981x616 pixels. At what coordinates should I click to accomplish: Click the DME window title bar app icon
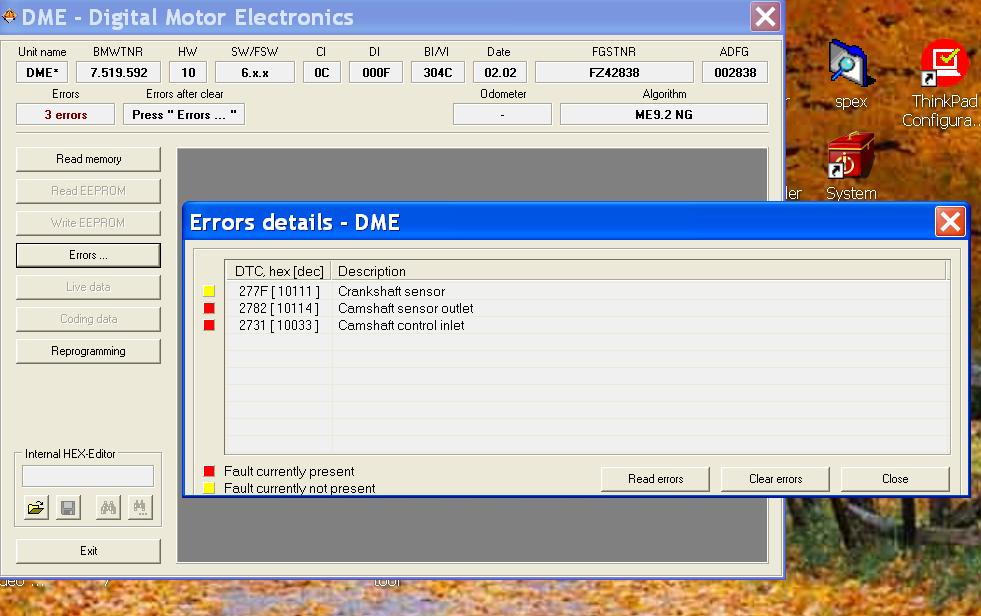coord(9,17)
